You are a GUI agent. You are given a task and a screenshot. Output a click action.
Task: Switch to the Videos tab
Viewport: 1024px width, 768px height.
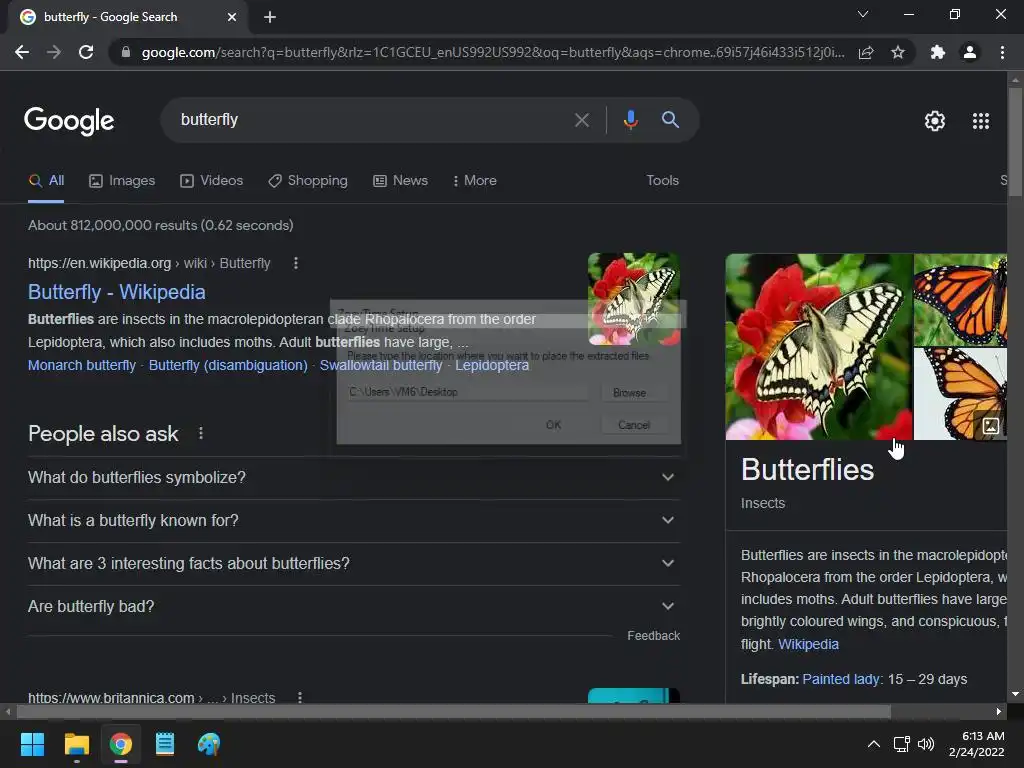[212, 181]
